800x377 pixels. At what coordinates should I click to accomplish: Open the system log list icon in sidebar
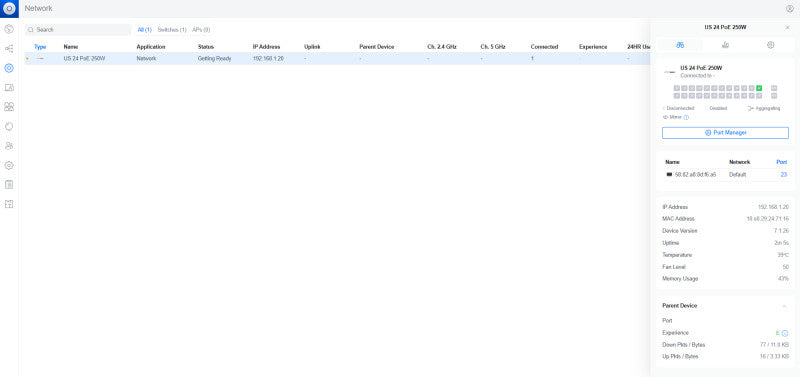coord(9,185)
